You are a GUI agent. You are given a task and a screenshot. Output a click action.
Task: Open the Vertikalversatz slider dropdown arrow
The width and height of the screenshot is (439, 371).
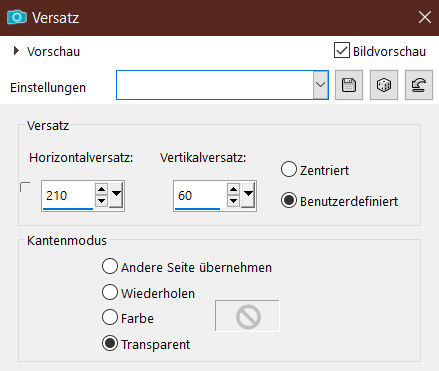[248, 195]
